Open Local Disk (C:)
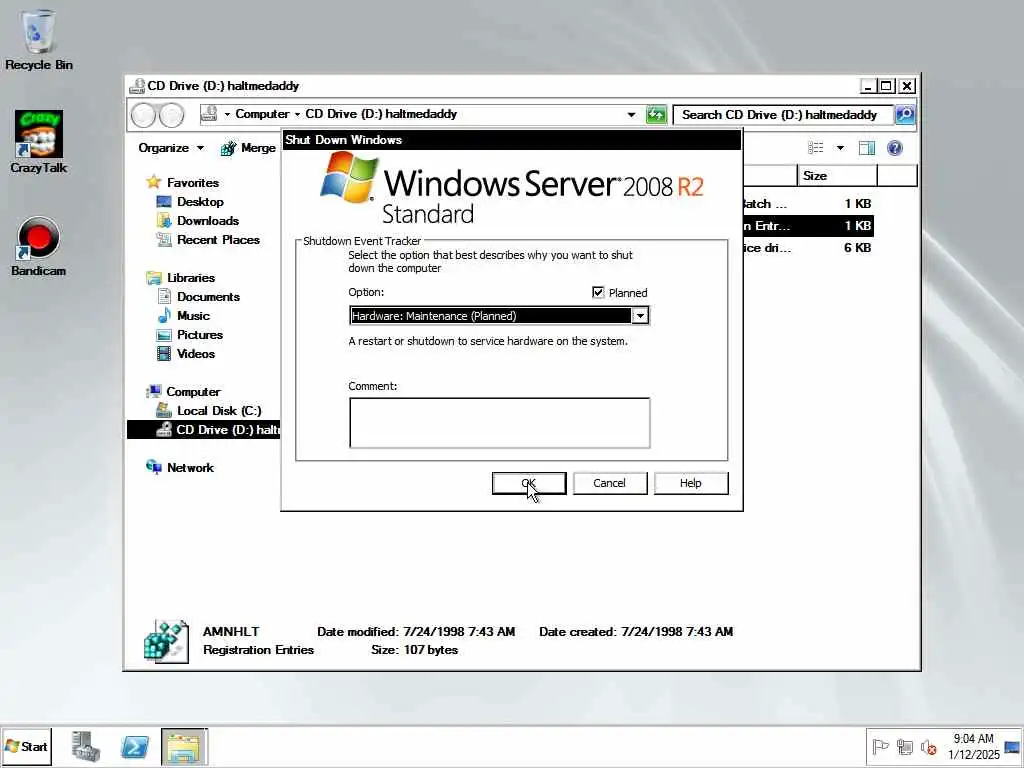The height and width of the screenshot is (768, 1024). pos(219,411)
